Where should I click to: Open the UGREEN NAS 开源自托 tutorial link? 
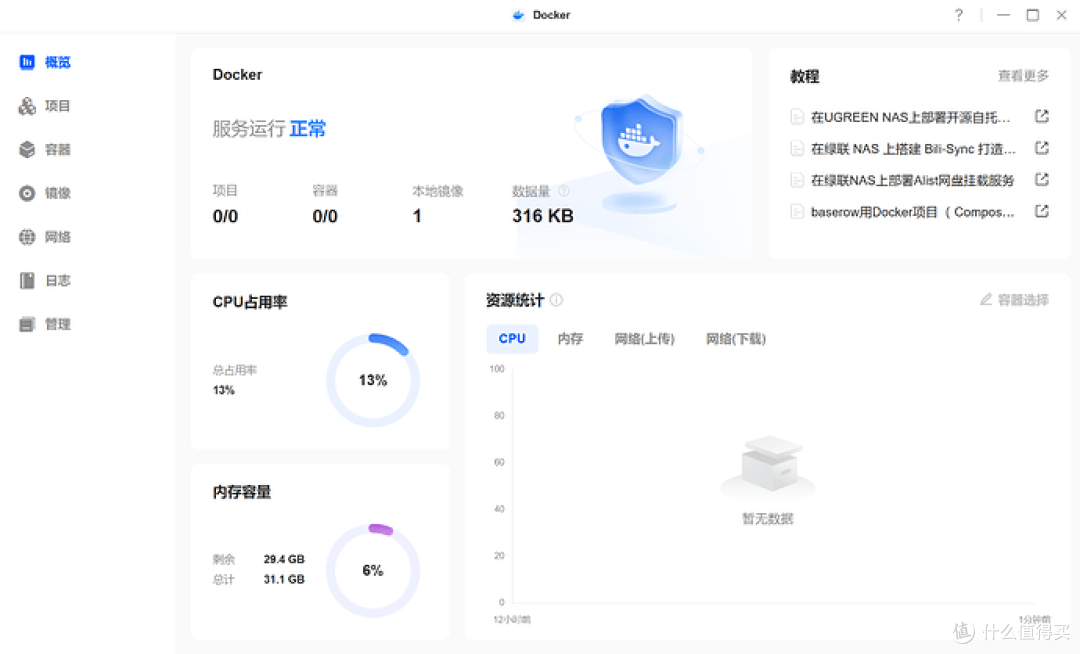point(1042,117)
